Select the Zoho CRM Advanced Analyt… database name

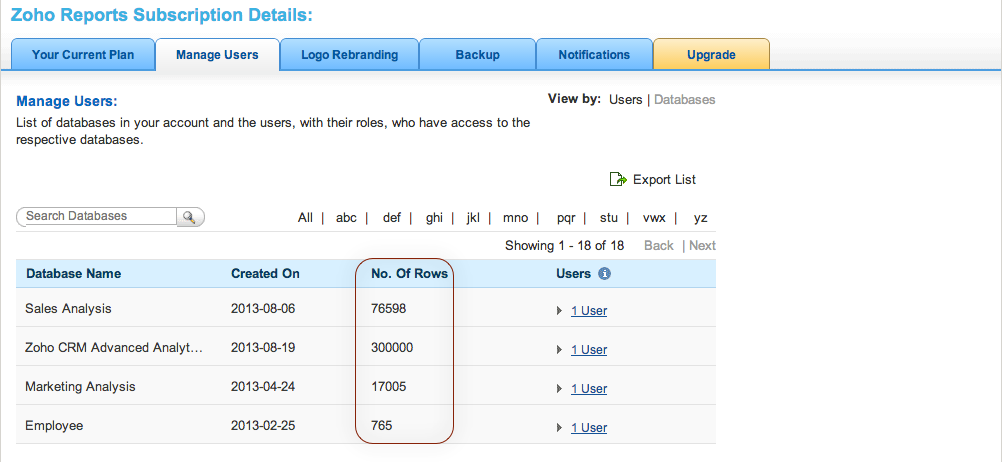(x=114, y=348)
